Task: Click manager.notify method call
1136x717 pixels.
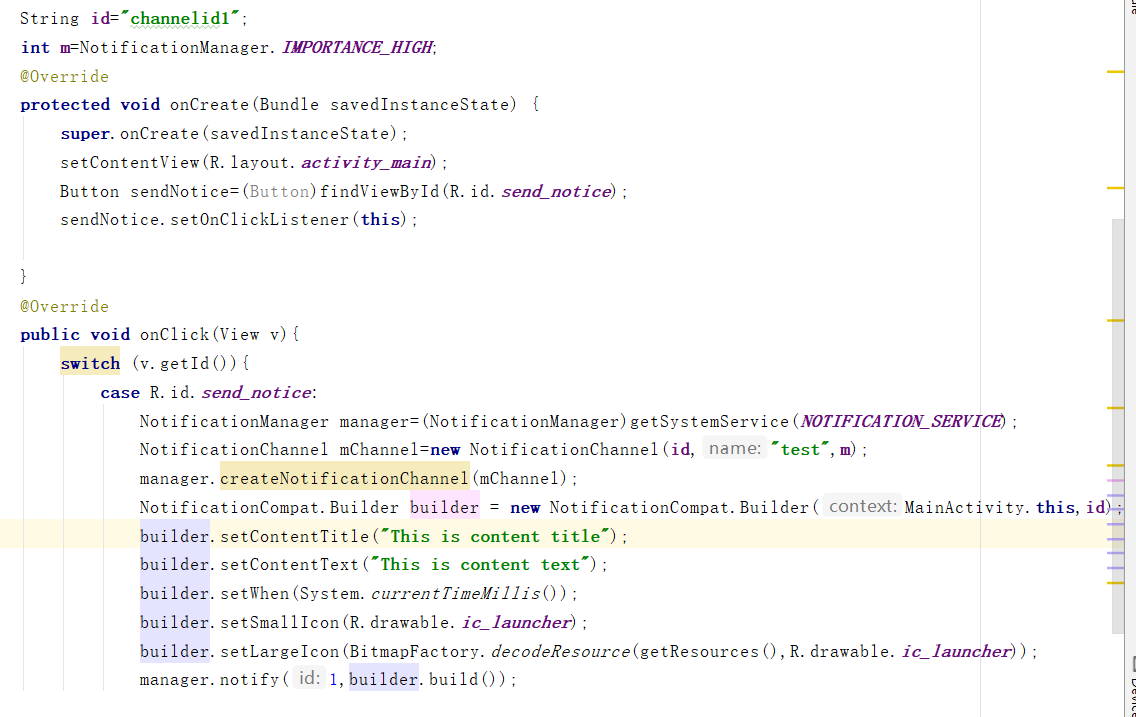Action: 209,679
